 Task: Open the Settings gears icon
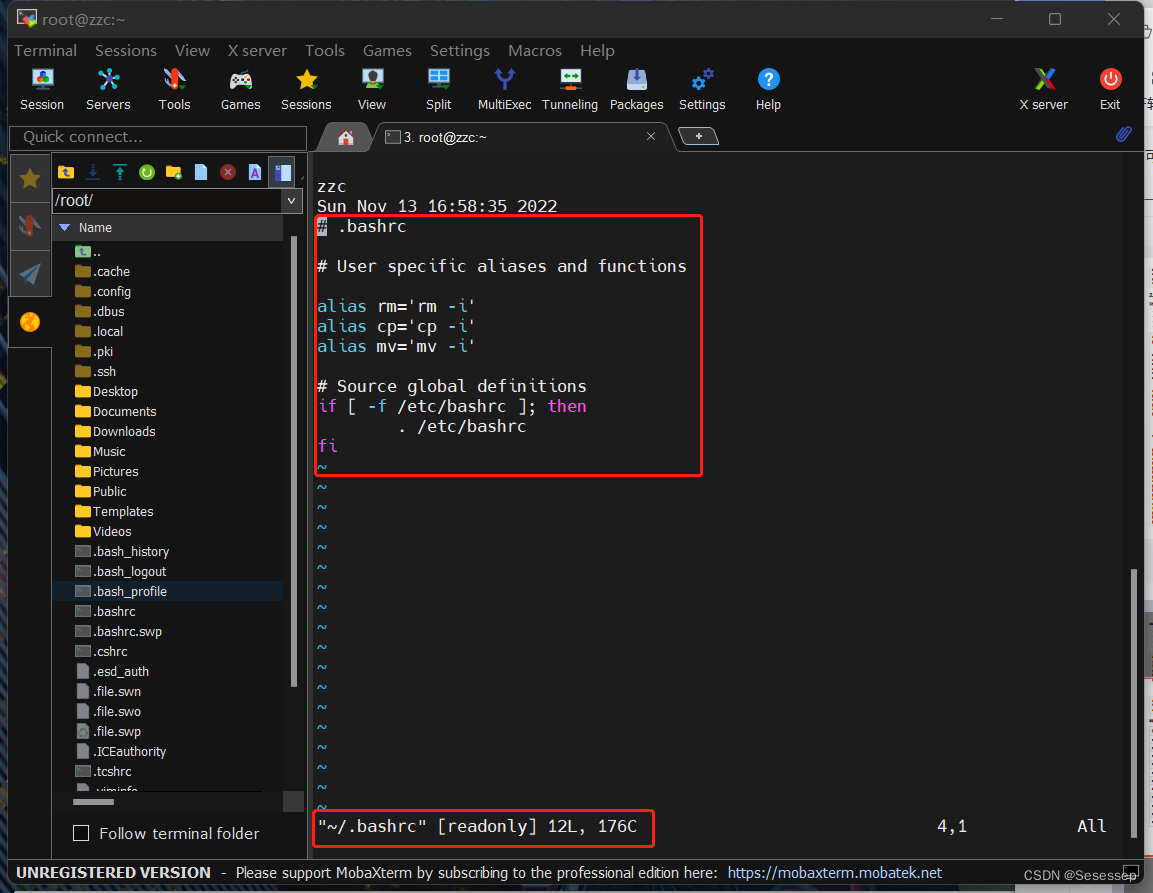click(702, 88)
